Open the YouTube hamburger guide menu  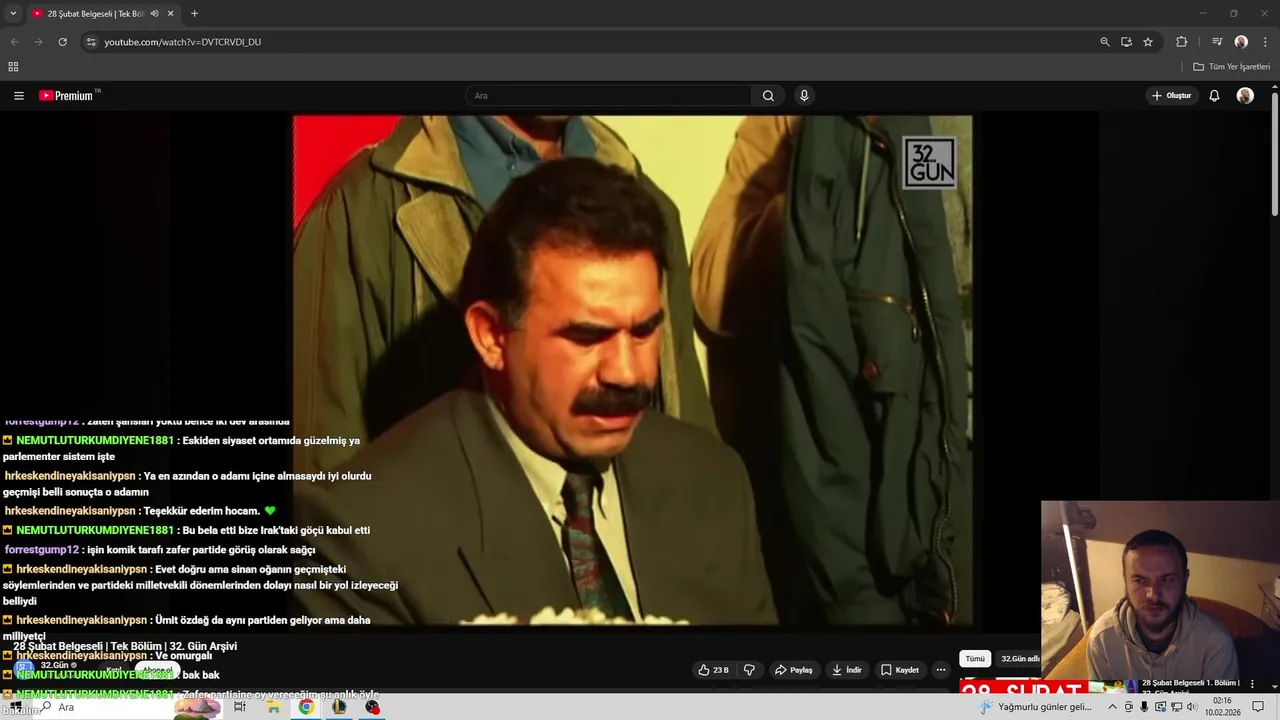coord(18,96)
